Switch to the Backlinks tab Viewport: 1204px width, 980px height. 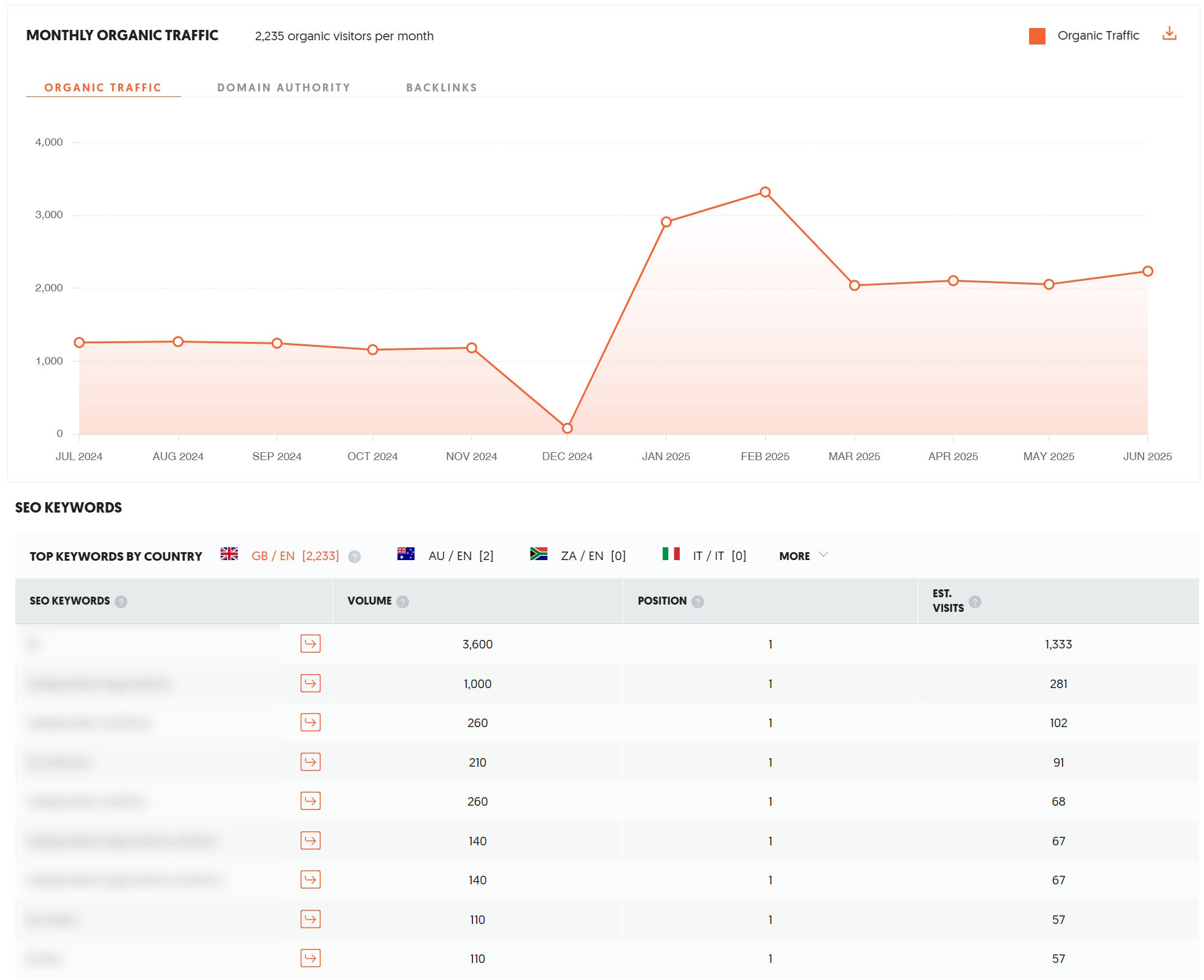pos(441,87)
